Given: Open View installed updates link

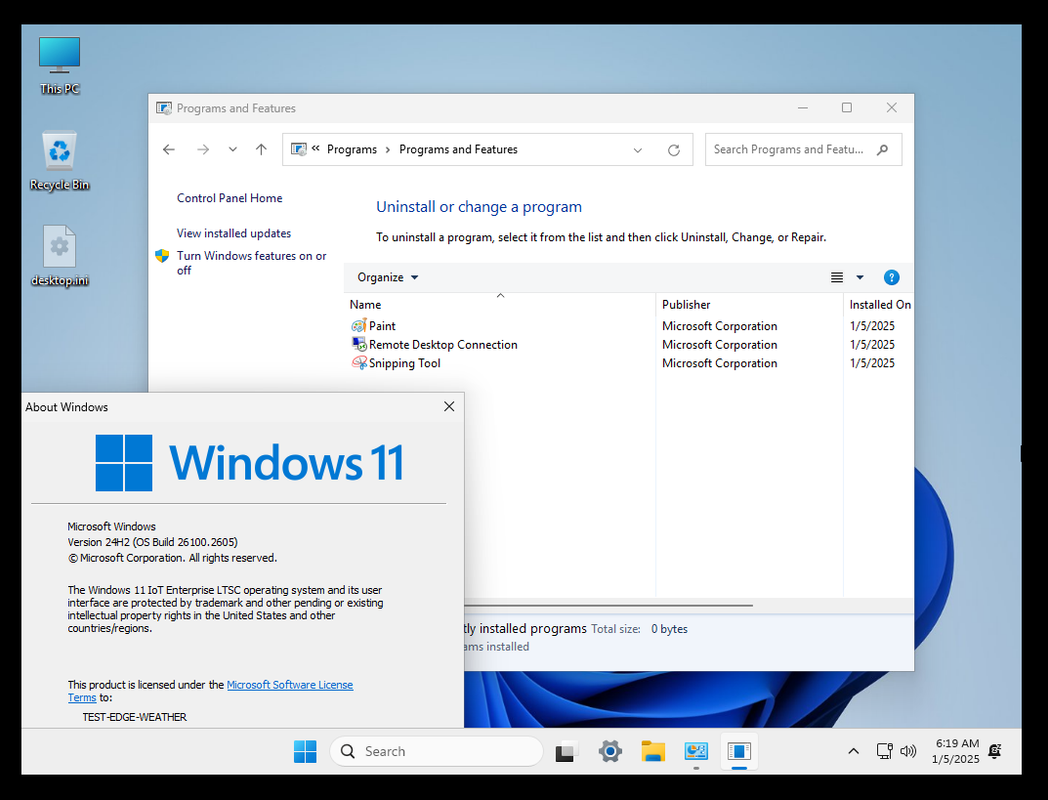Looking at the screenshot, I should pyautogui.click(x=234, y=233).
